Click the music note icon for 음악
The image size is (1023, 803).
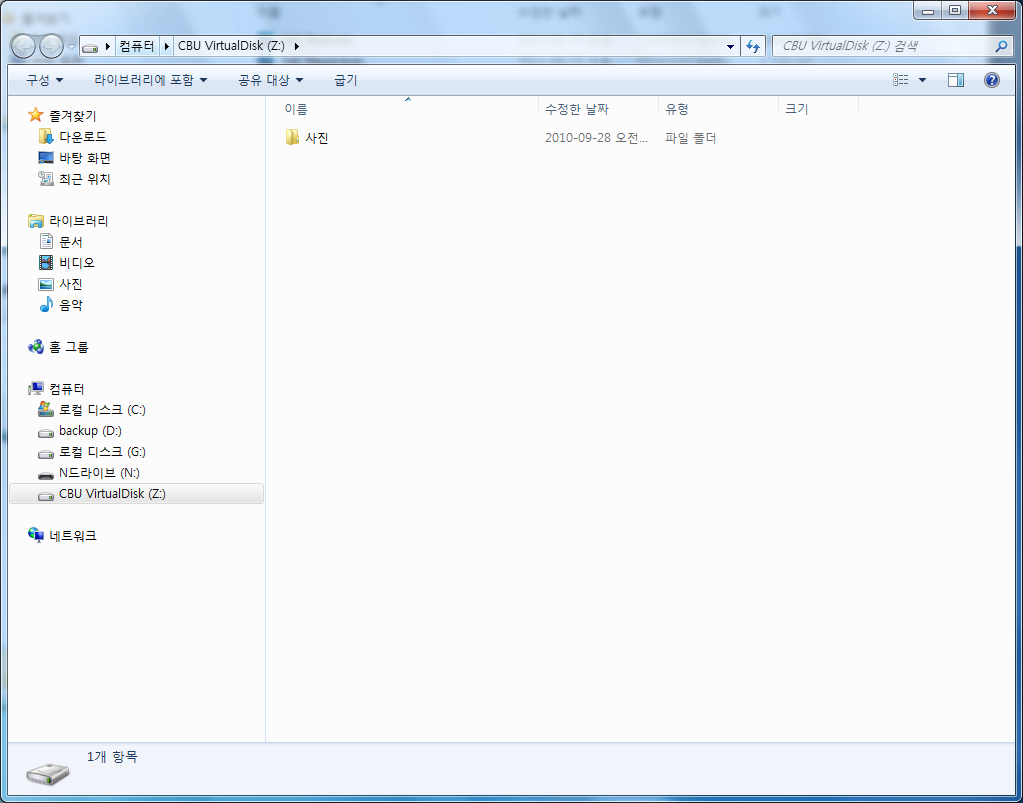(46, 305)
